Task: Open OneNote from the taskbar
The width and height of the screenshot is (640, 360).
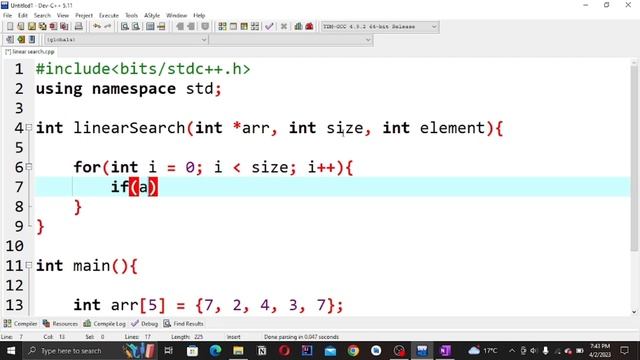Action: pyautogui.click(x=445, y=351)
